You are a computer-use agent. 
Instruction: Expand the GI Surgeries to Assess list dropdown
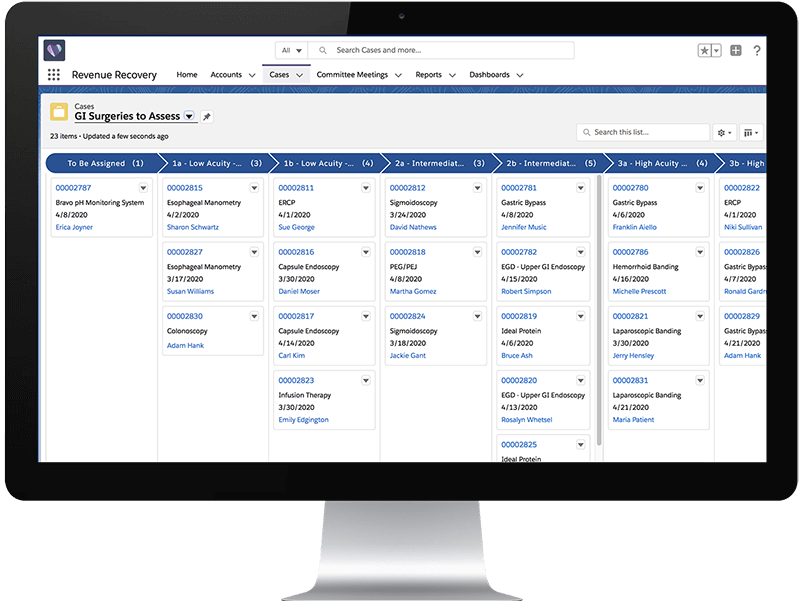pyautogui.click(x=189, y=117)
